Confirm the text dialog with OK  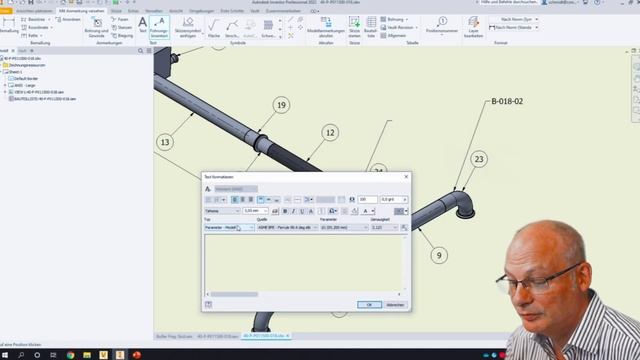pyautogui.click(x=369, y=305)
